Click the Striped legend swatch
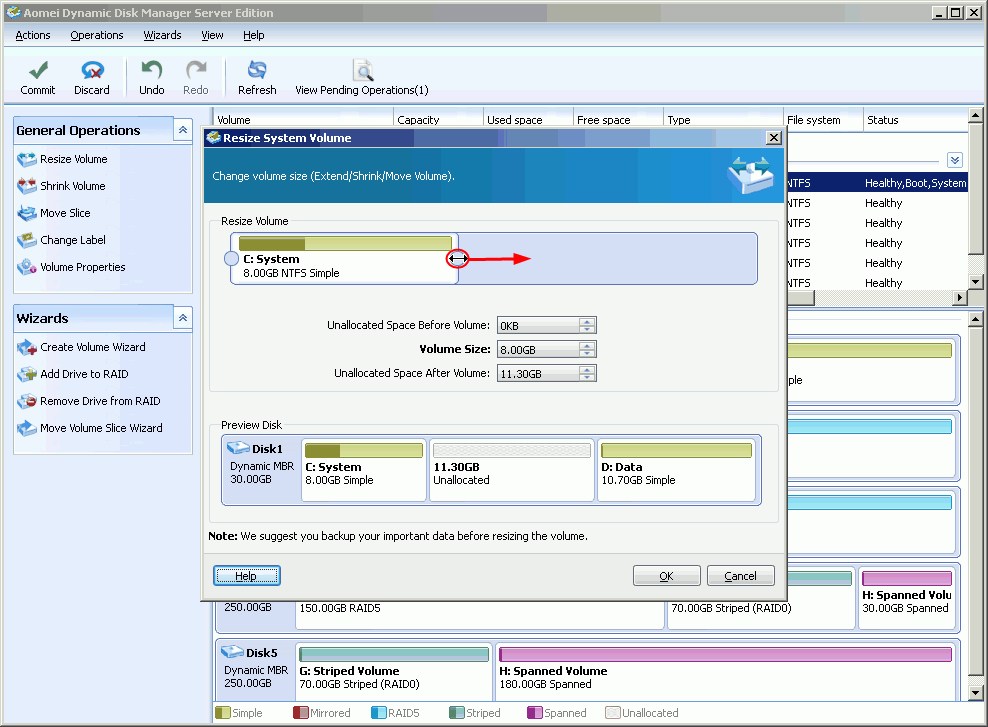The width and height of the screenshot is (988, 727). click(x=457, y=713)
